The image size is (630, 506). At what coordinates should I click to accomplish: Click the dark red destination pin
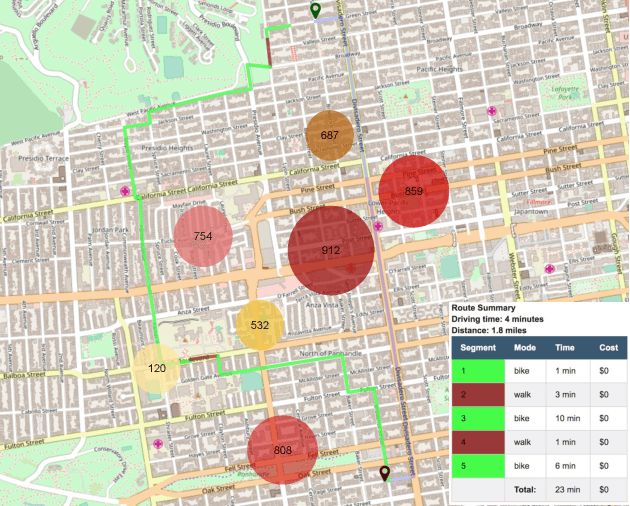point(386,473)
